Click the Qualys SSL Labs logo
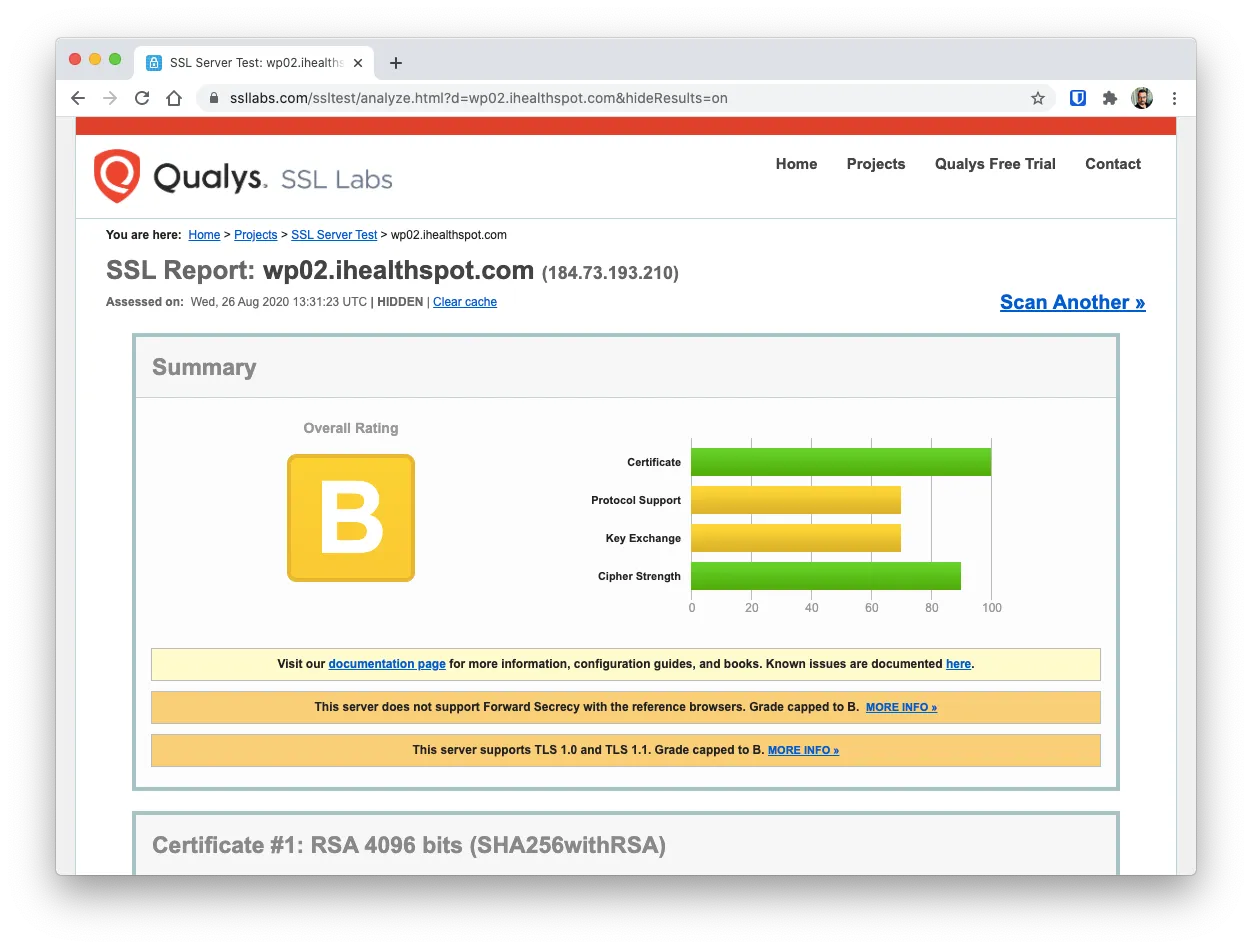 point(243,177)
